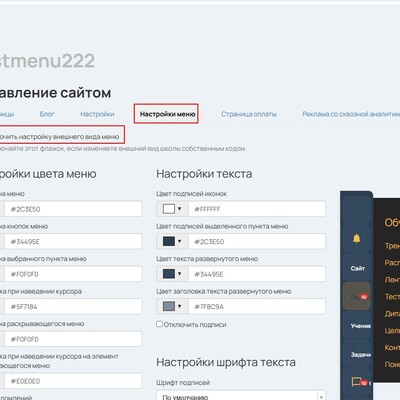Open the Задачи item in preview sidebar
Screen dimensions: 400x400
(361, 355)
